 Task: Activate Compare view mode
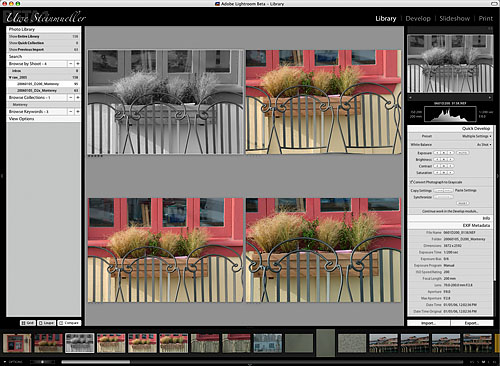coord(69,323)
